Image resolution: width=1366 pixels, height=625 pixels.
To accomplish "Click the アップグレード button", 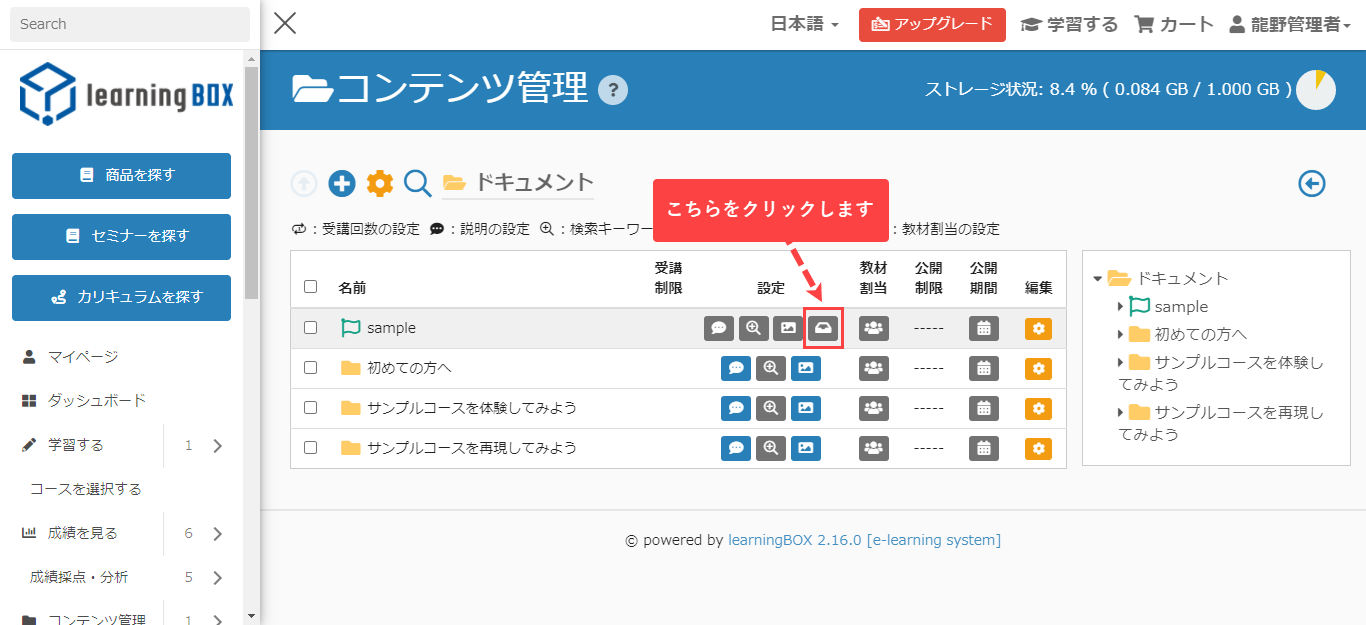I will click(x=931, y=24).
